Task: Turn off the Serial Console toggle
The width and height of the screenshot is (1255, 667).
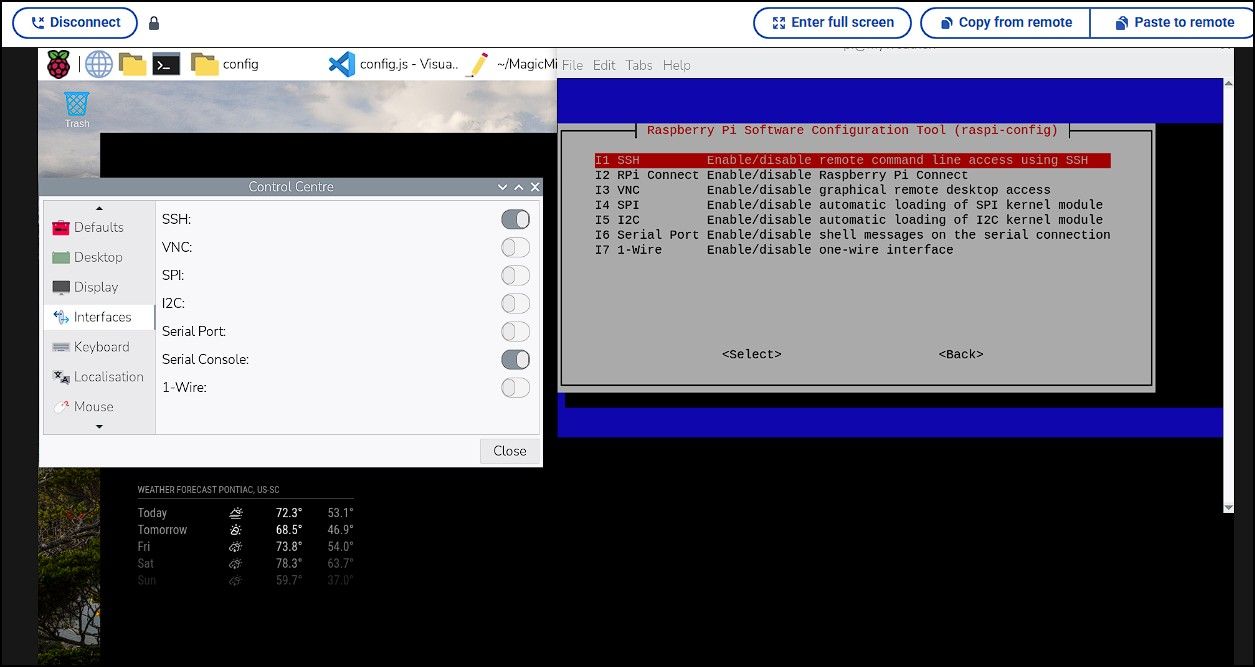Action: coord(515,359)
